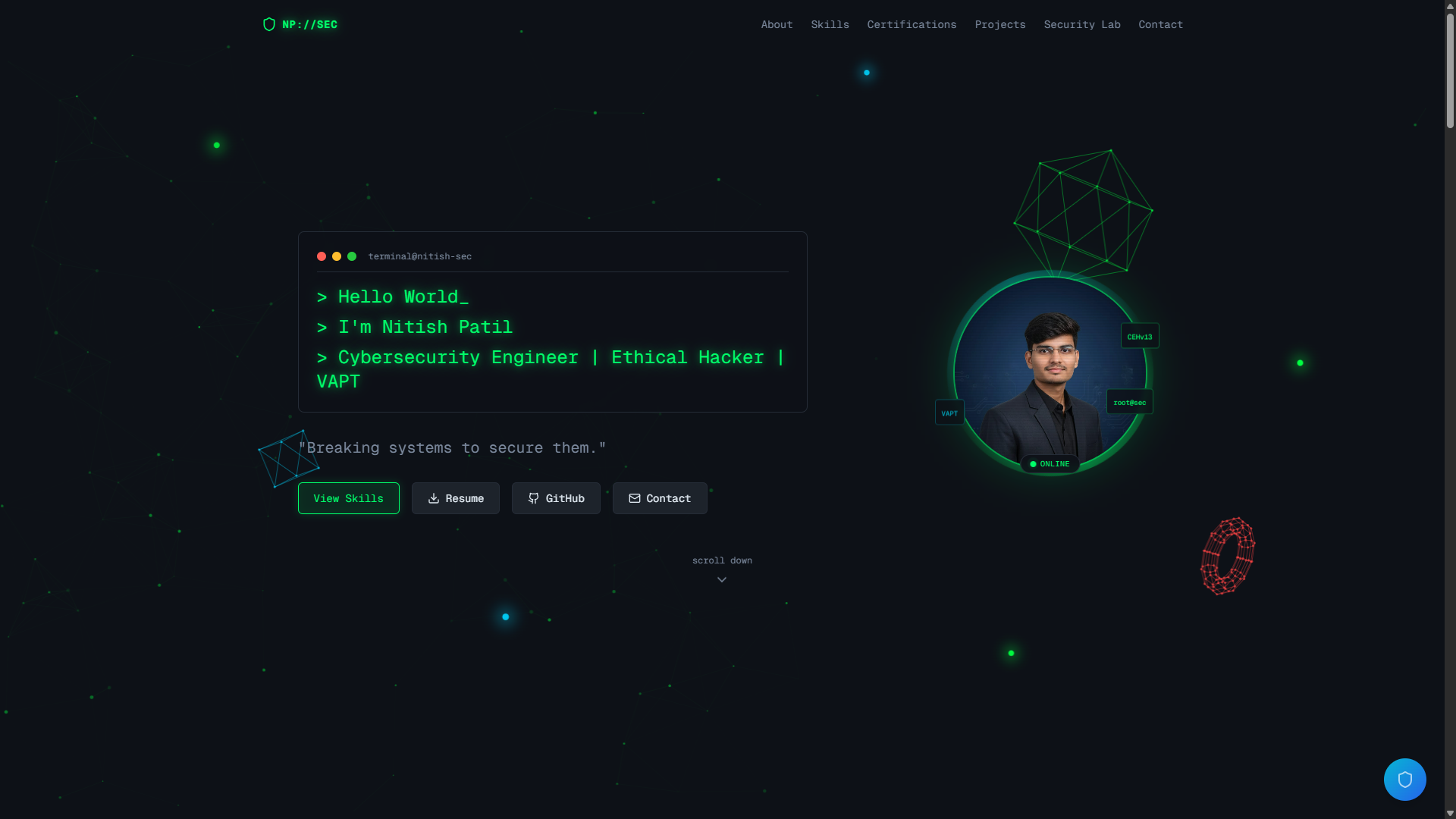Click the green terminal window dot

click(x=352, y=256)
